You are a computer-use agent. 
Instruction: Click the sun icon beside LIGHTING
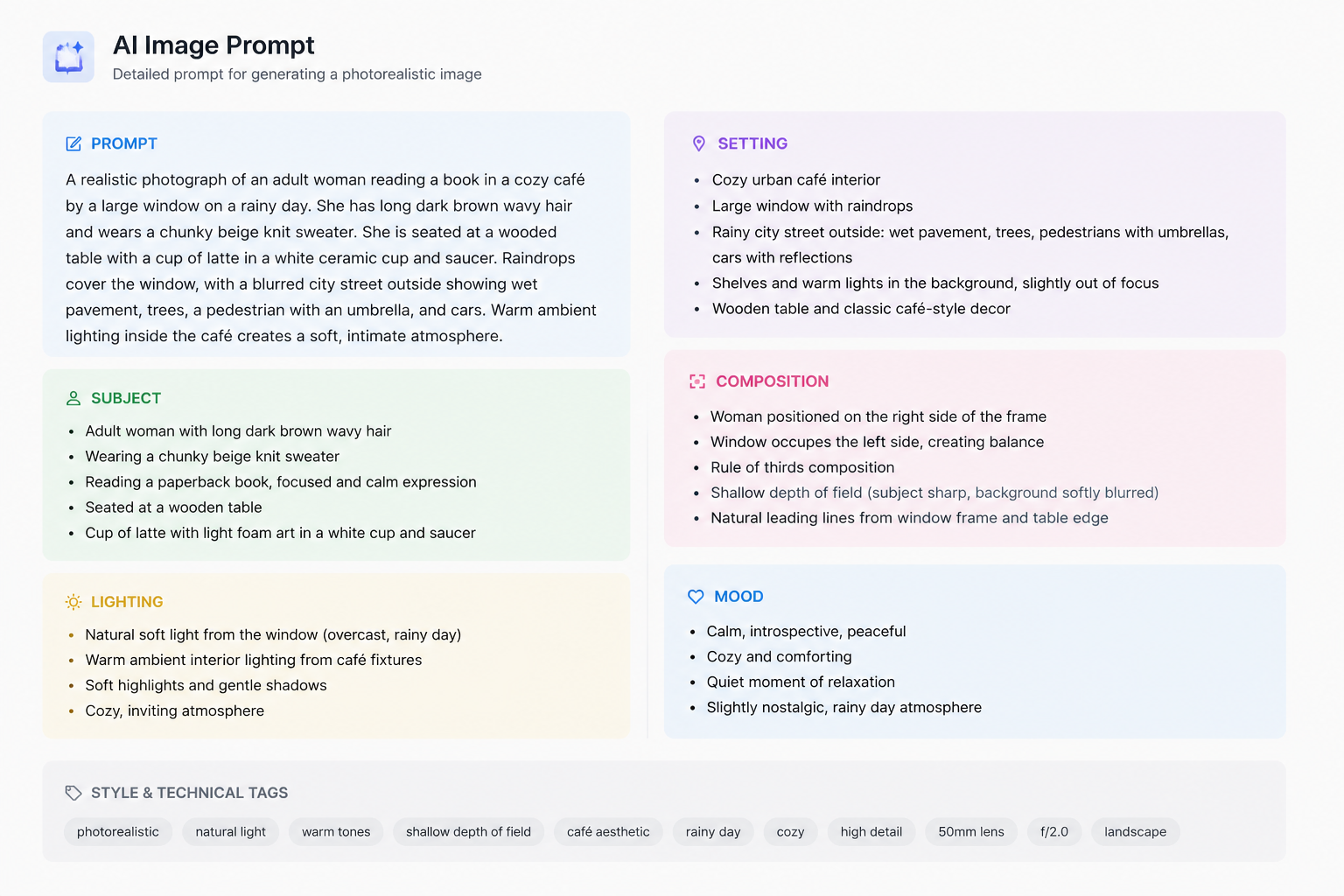pos(73,602)
